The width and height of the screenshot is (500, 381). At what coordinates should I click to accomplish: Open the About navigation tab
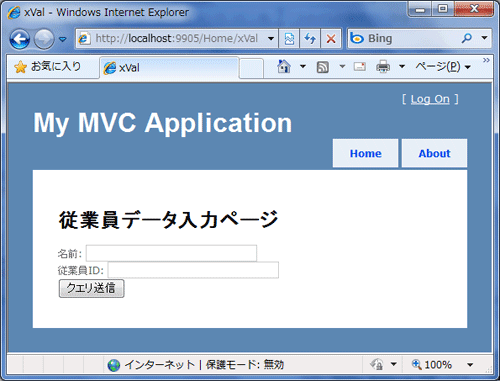coord(434,153)
